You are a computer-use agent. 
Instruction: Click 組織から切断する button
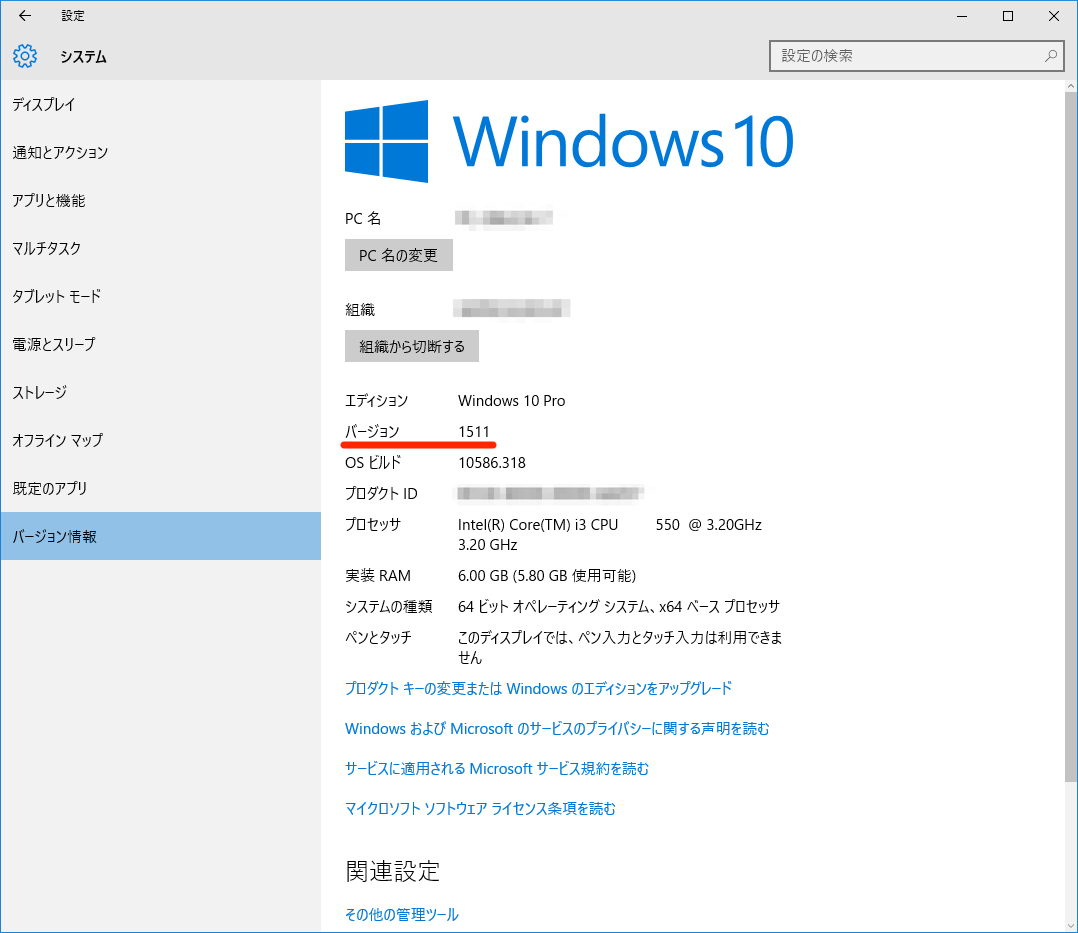pos(412,347)
